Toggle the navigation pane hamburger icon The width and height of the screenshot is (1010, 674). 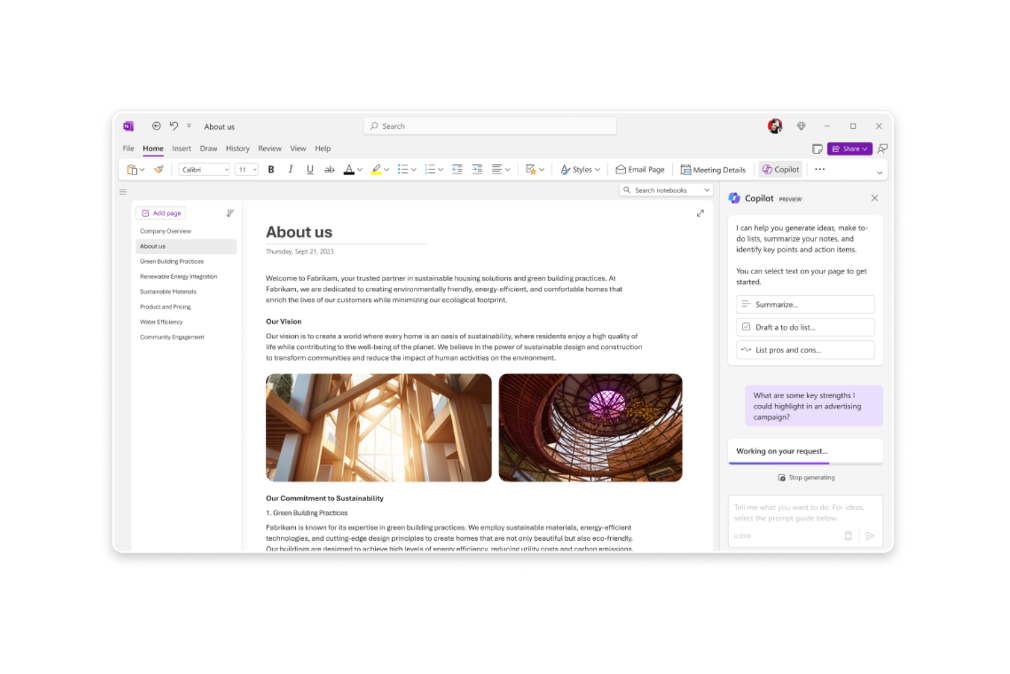(123, 191)
